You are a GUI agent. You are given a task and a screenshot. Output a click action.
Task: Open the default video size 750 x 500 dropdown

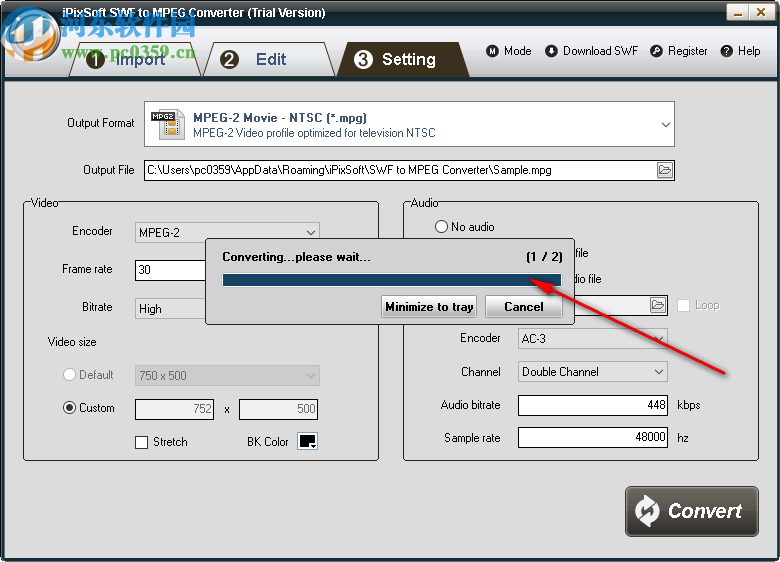[227, 375]
